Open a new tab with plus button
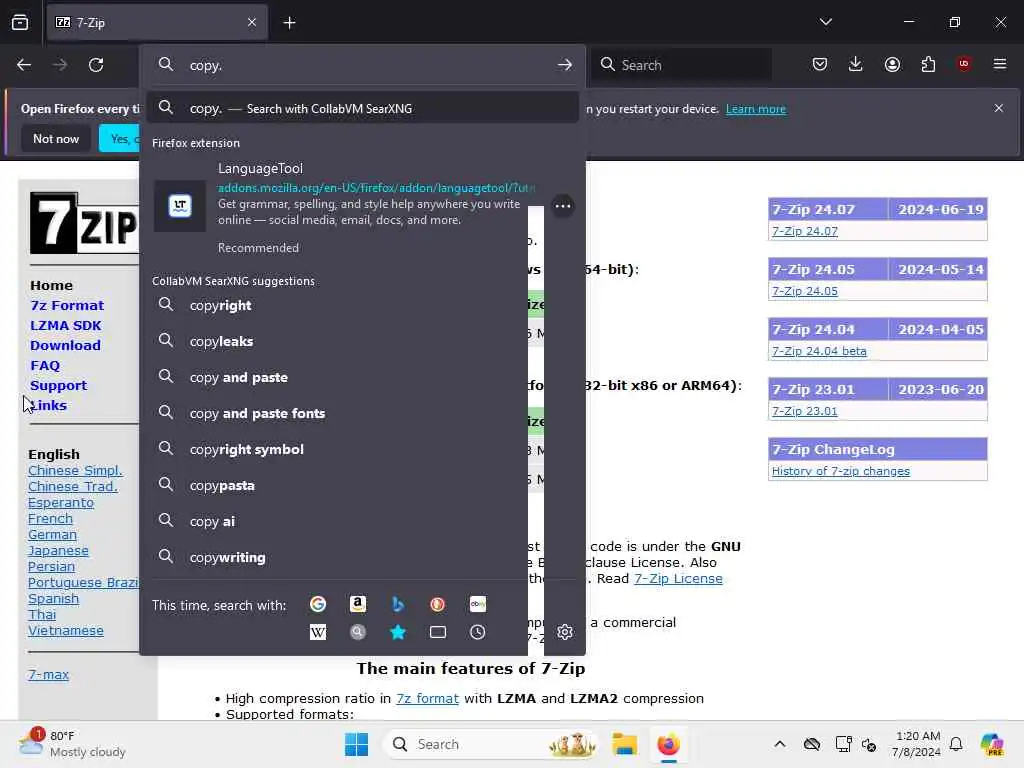 (289, 23)
